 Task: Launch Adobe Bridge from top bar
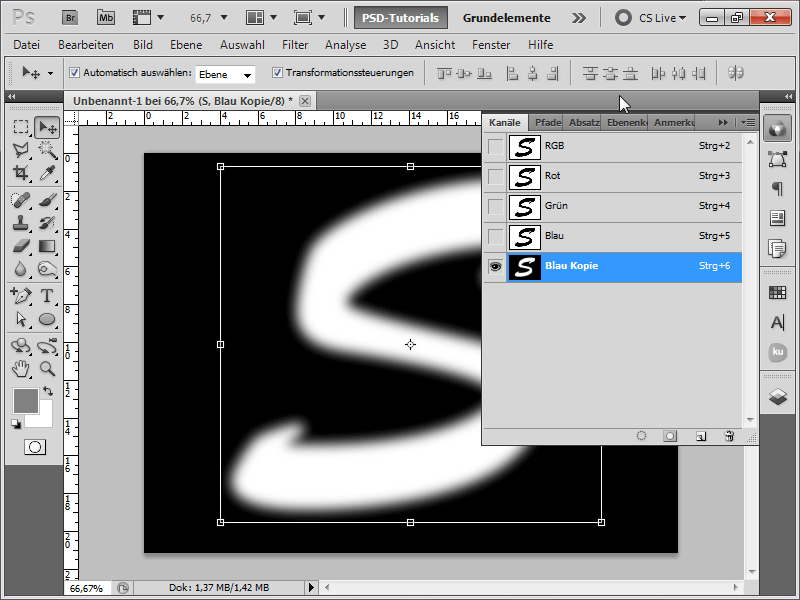70,18
